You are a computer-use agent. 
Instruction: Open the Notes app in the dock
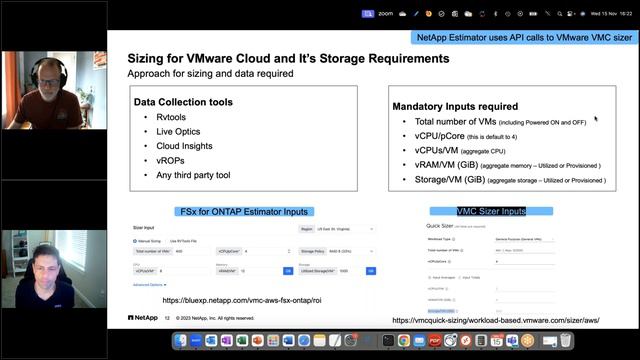[320, 341]
